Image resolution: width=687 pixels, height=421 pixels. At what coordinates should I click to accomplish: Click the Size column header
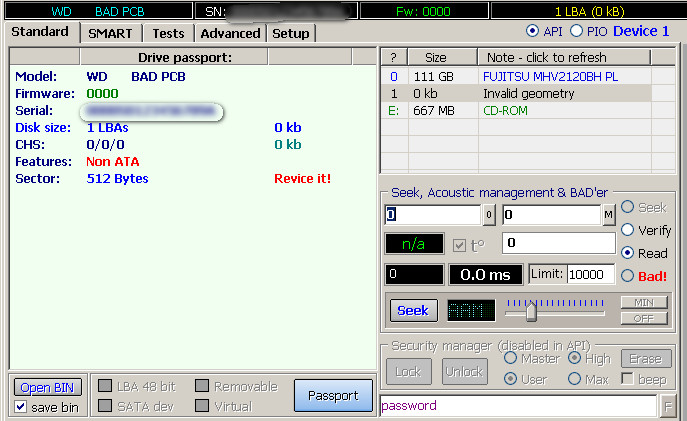coord(443,57)
